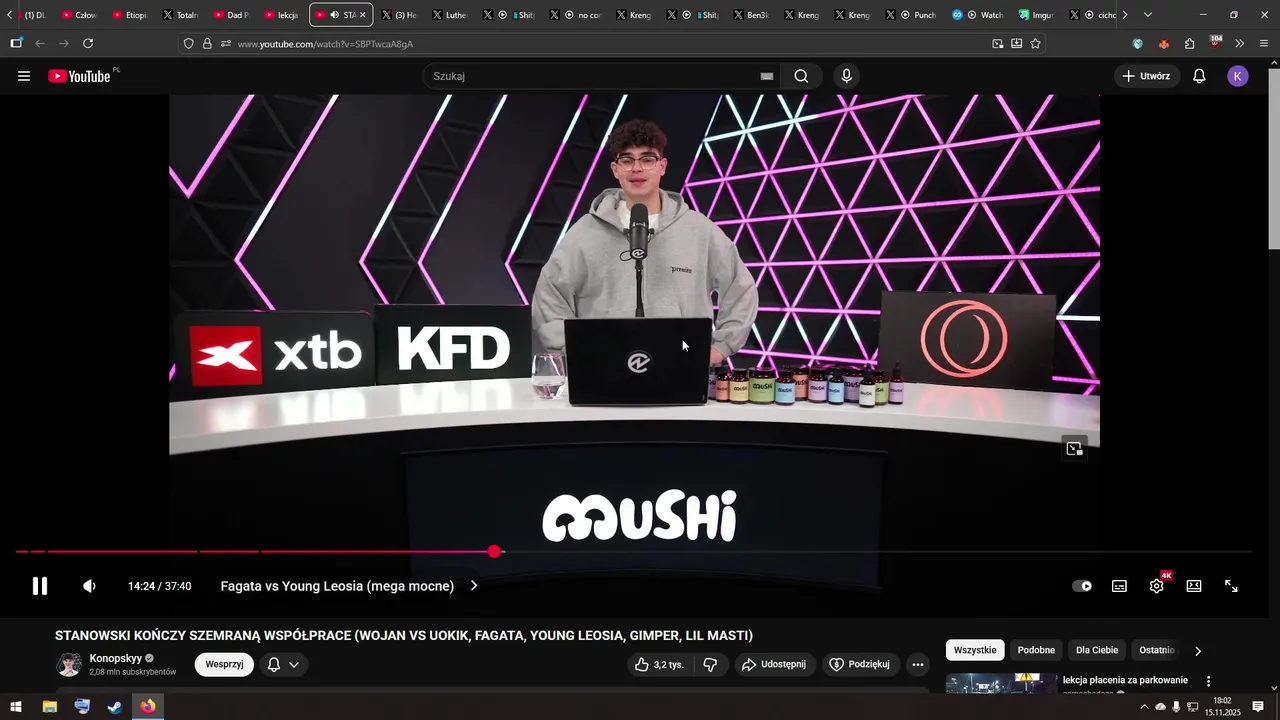
Task: Open picture-in-picture icon in address bar
Action: coord(997,44)
